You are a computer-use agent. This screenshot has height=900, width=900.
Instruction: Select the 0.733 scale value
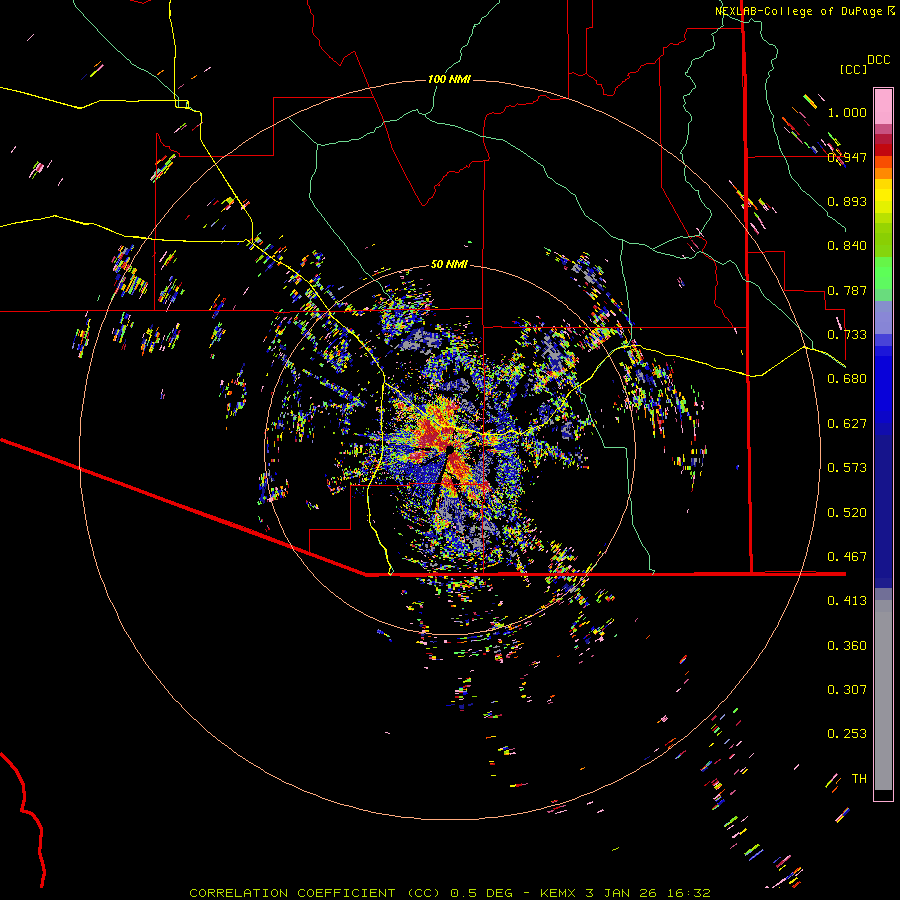(x=847, y=334)
